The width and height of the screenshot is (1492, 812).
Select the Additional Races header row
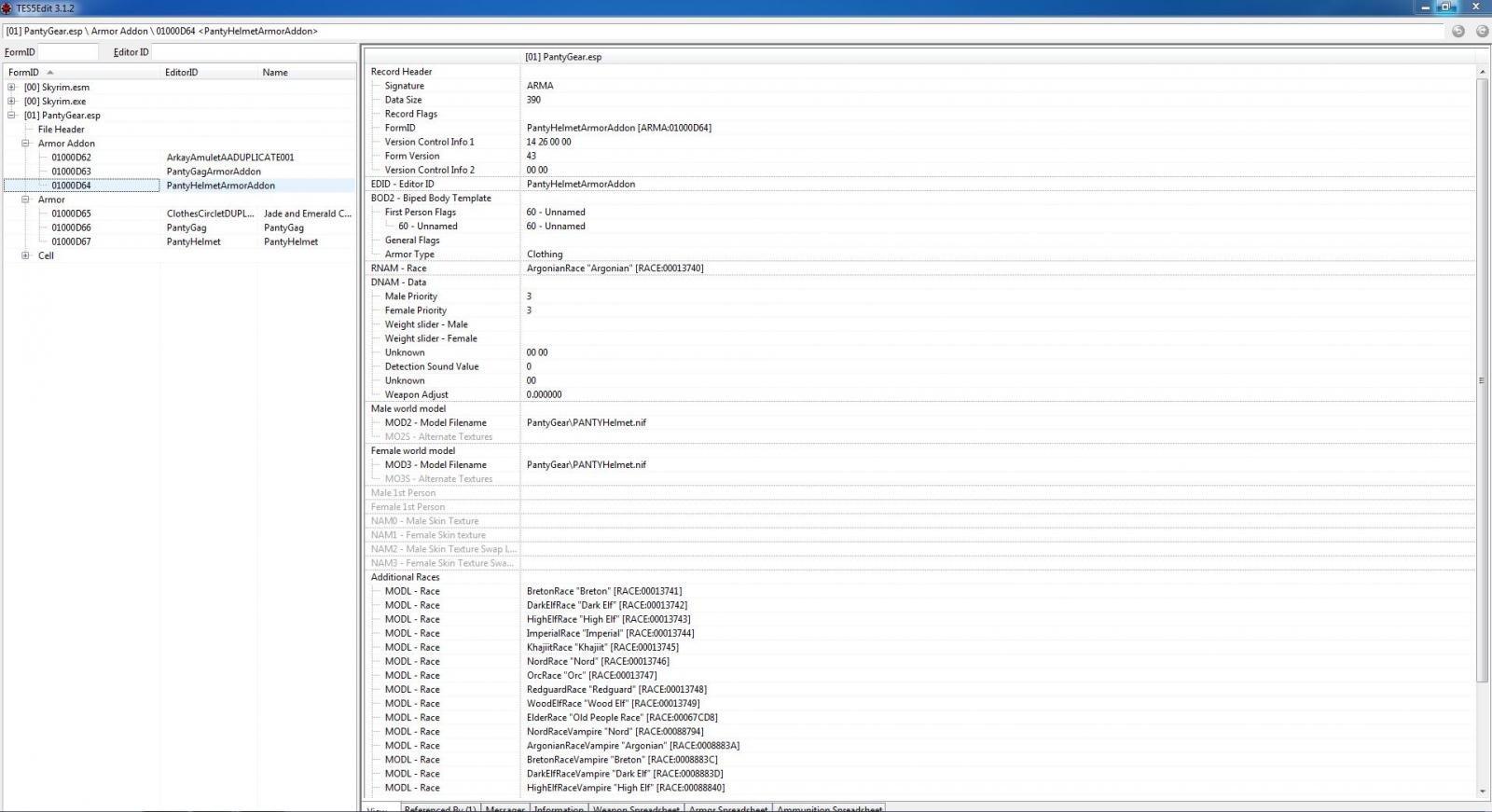pos(919,577)
